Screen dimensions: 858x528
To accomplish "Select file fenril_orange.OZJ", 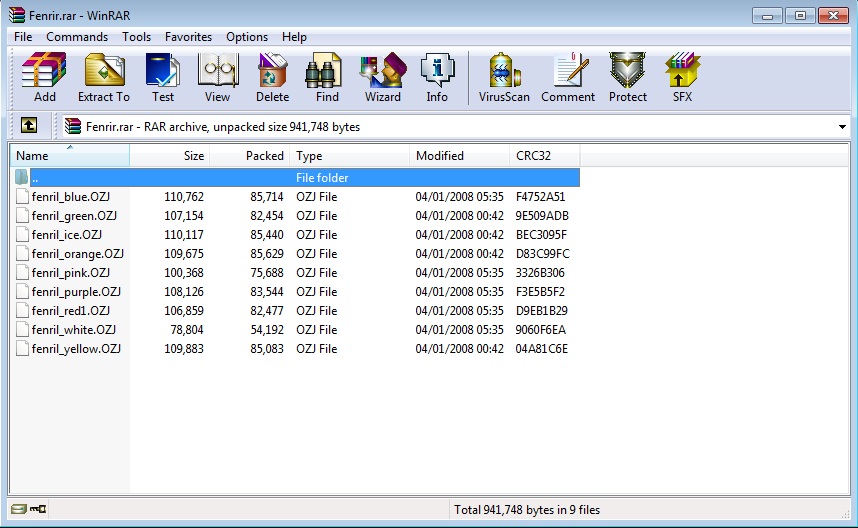I will pyautogui.click(x=78, y=254).
